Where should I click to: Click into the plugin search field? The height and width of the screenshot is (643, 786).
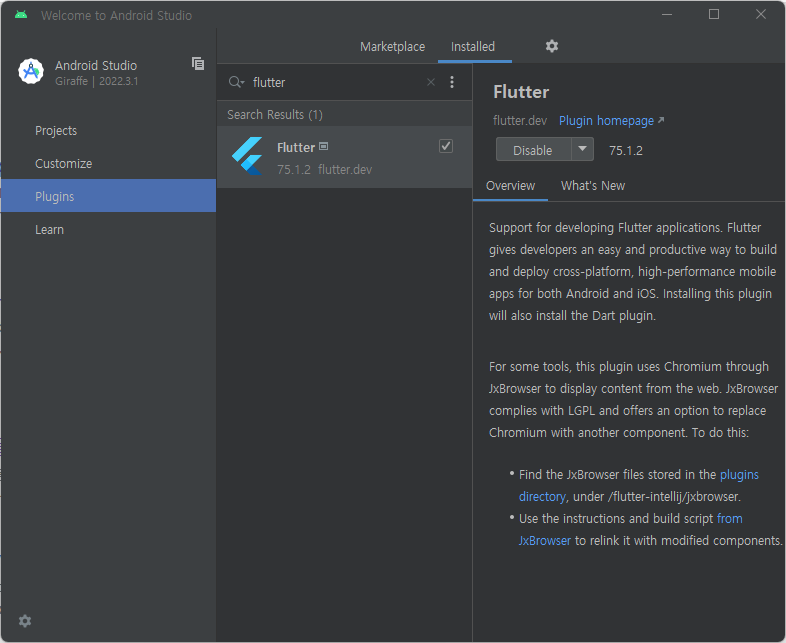[336, 82]
